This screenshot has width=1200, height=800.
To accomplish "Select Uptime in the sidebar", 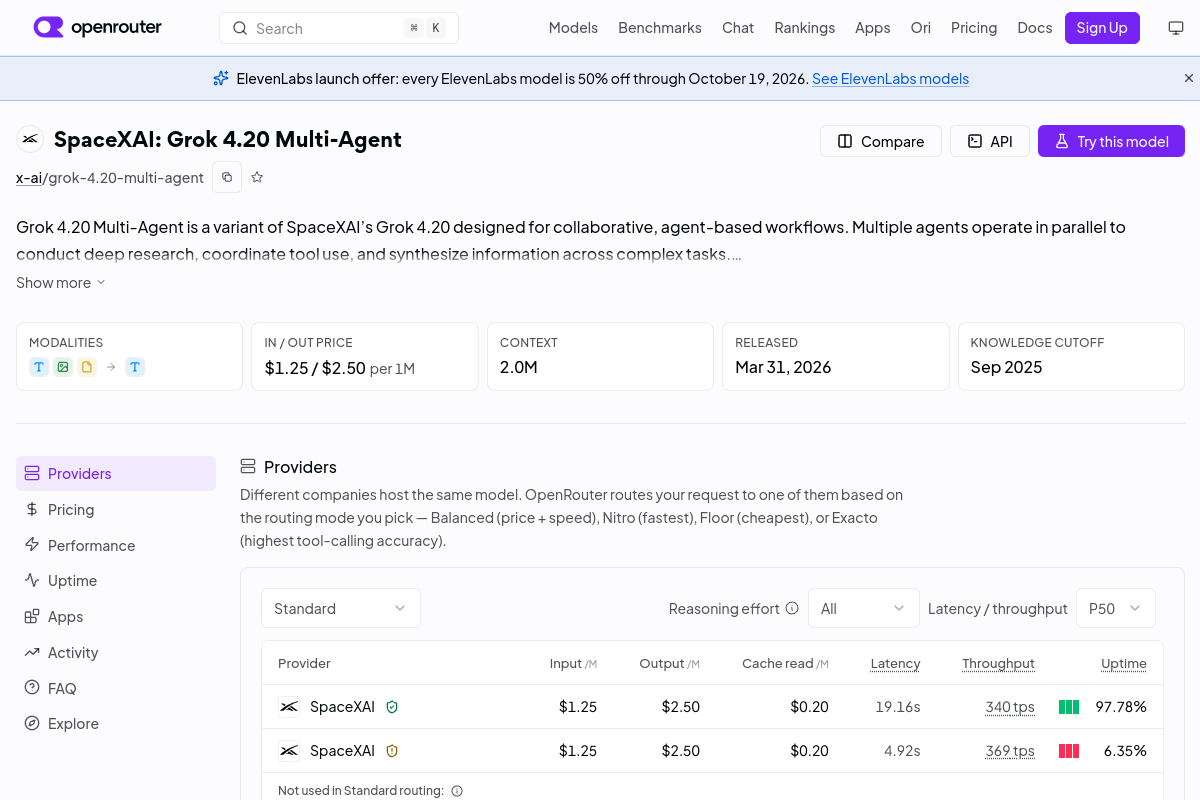I will [x=116, y=581].
